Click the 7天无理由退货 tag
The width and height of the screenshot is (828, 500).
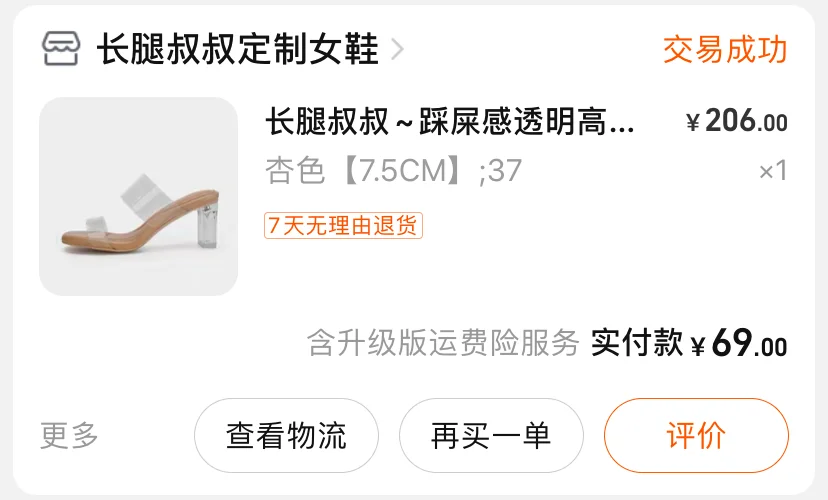pos(343,225)
